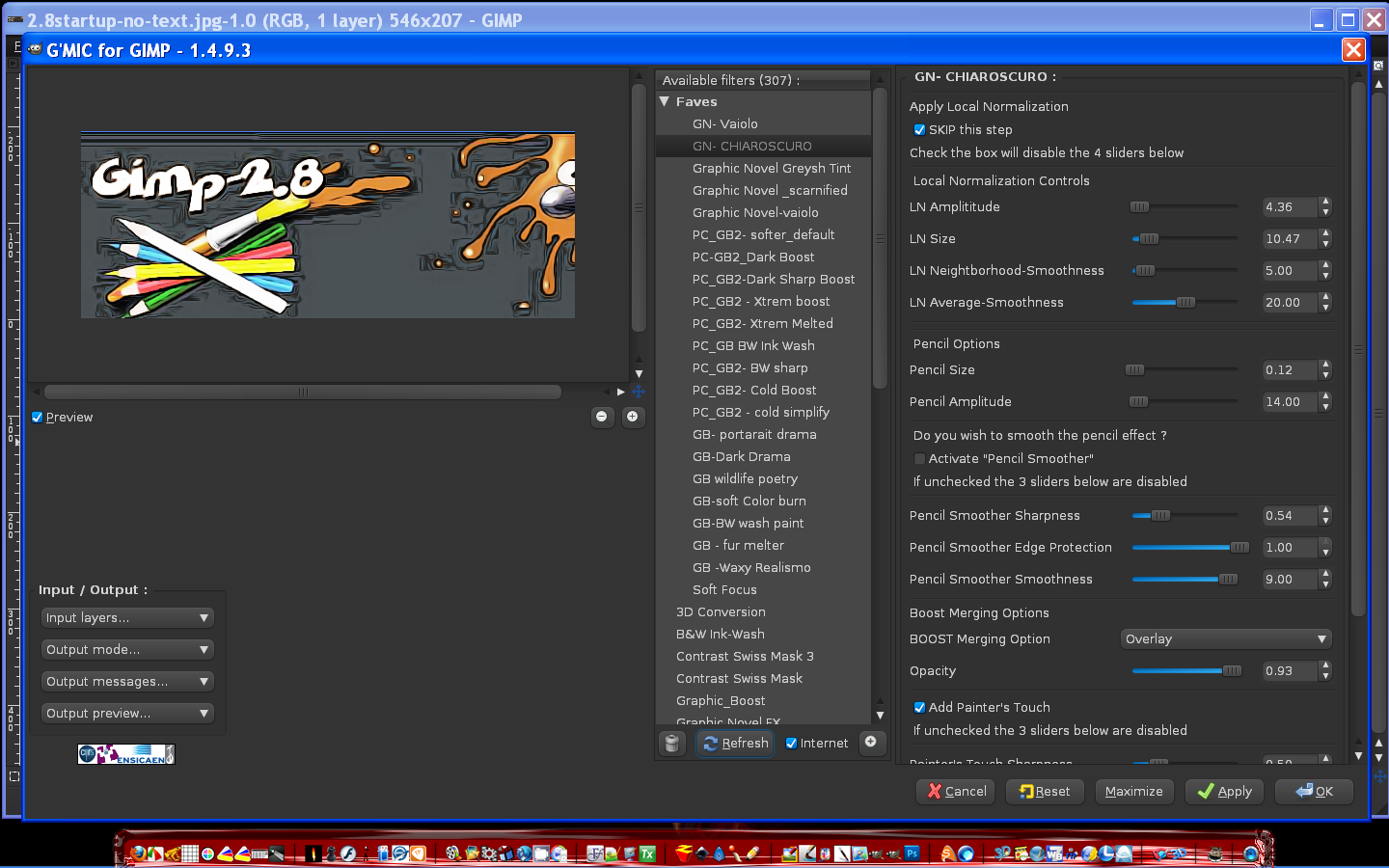Toggle the Preview checkbox

pos(38,418)
